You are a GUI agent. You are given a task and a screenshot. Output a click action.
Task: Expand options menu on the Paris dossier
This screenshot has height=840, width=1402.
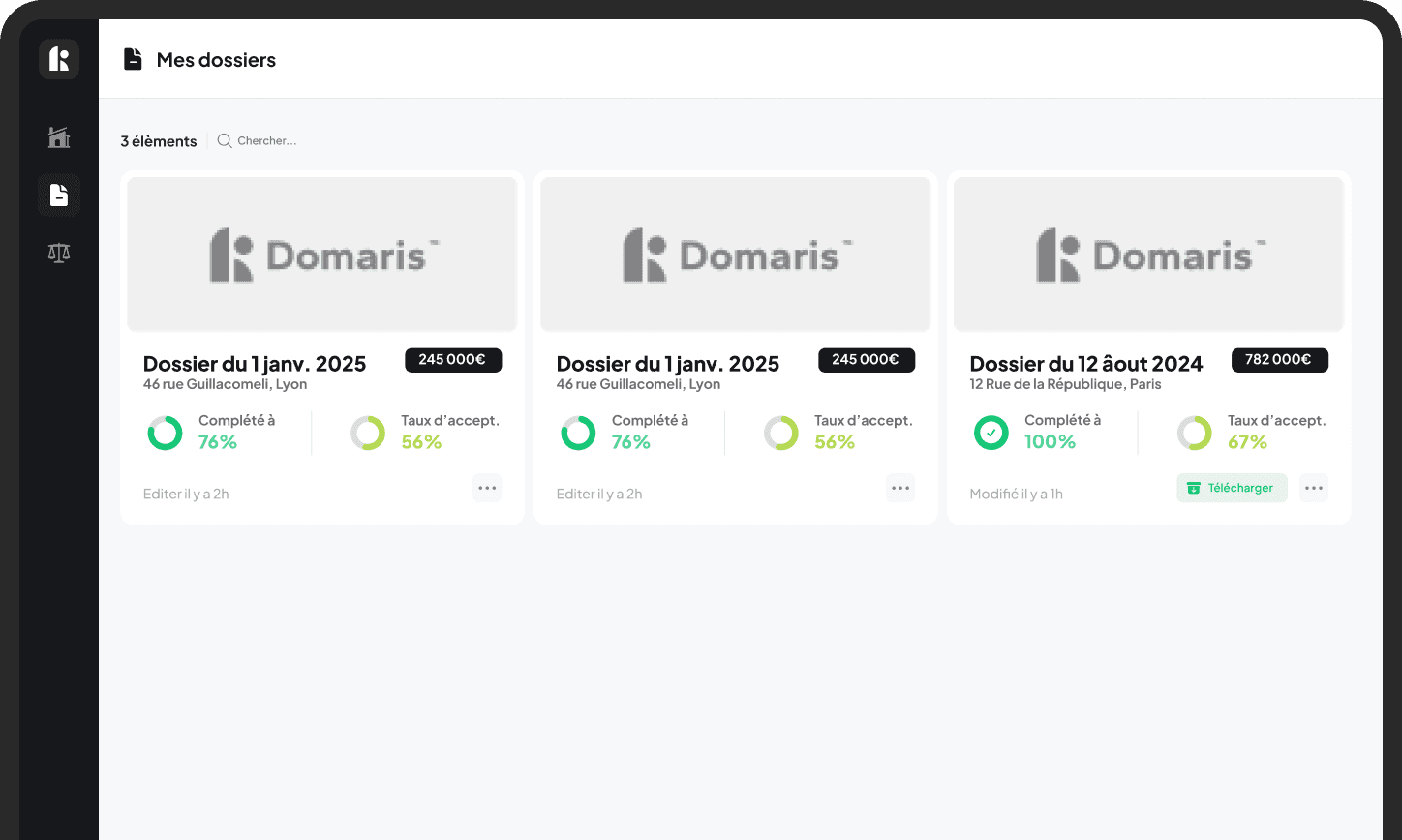coord(1314,488)
